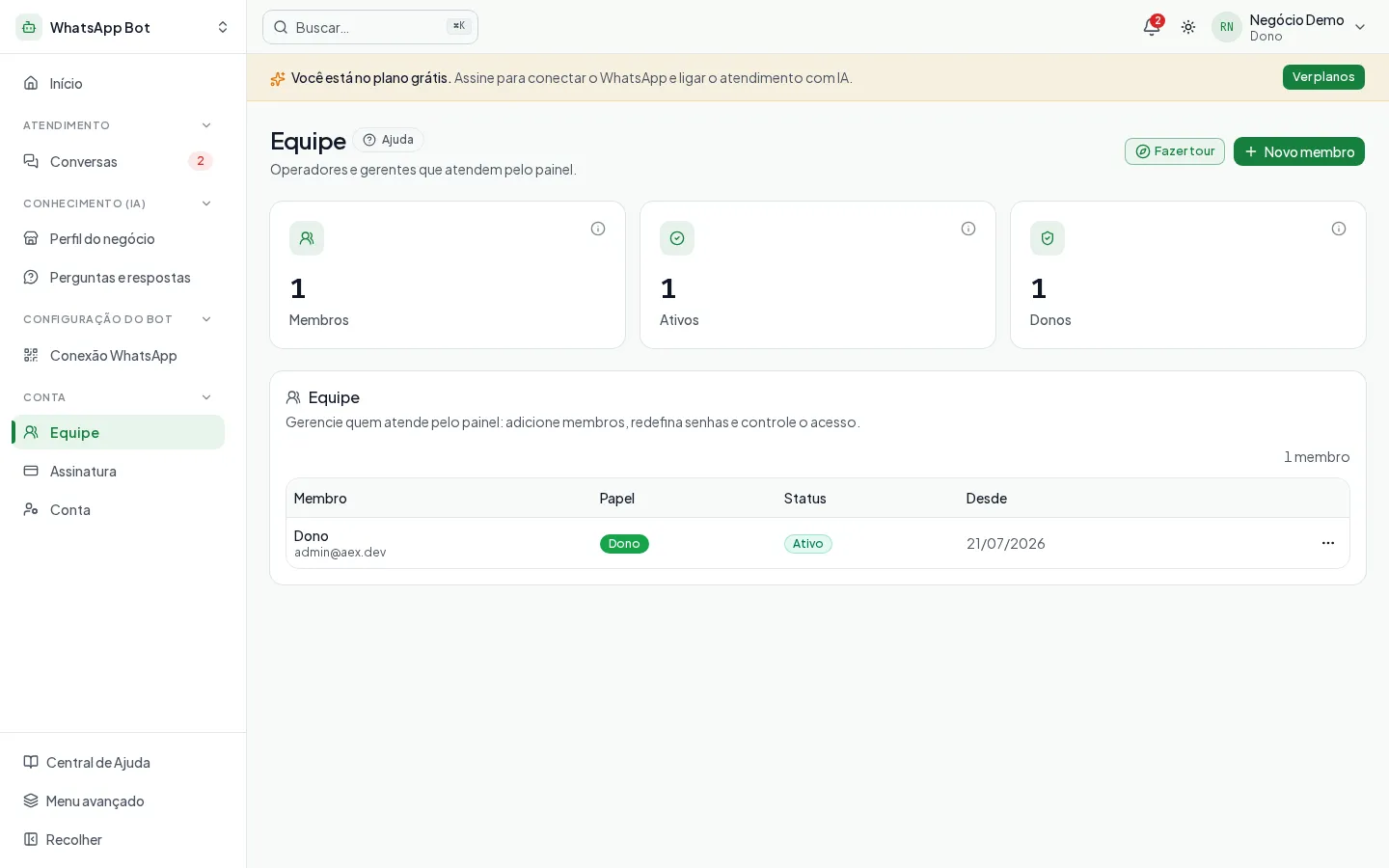1389x868 pixels.
Task: Click the Perfil do negócio store icon
Action: point(31,238)
